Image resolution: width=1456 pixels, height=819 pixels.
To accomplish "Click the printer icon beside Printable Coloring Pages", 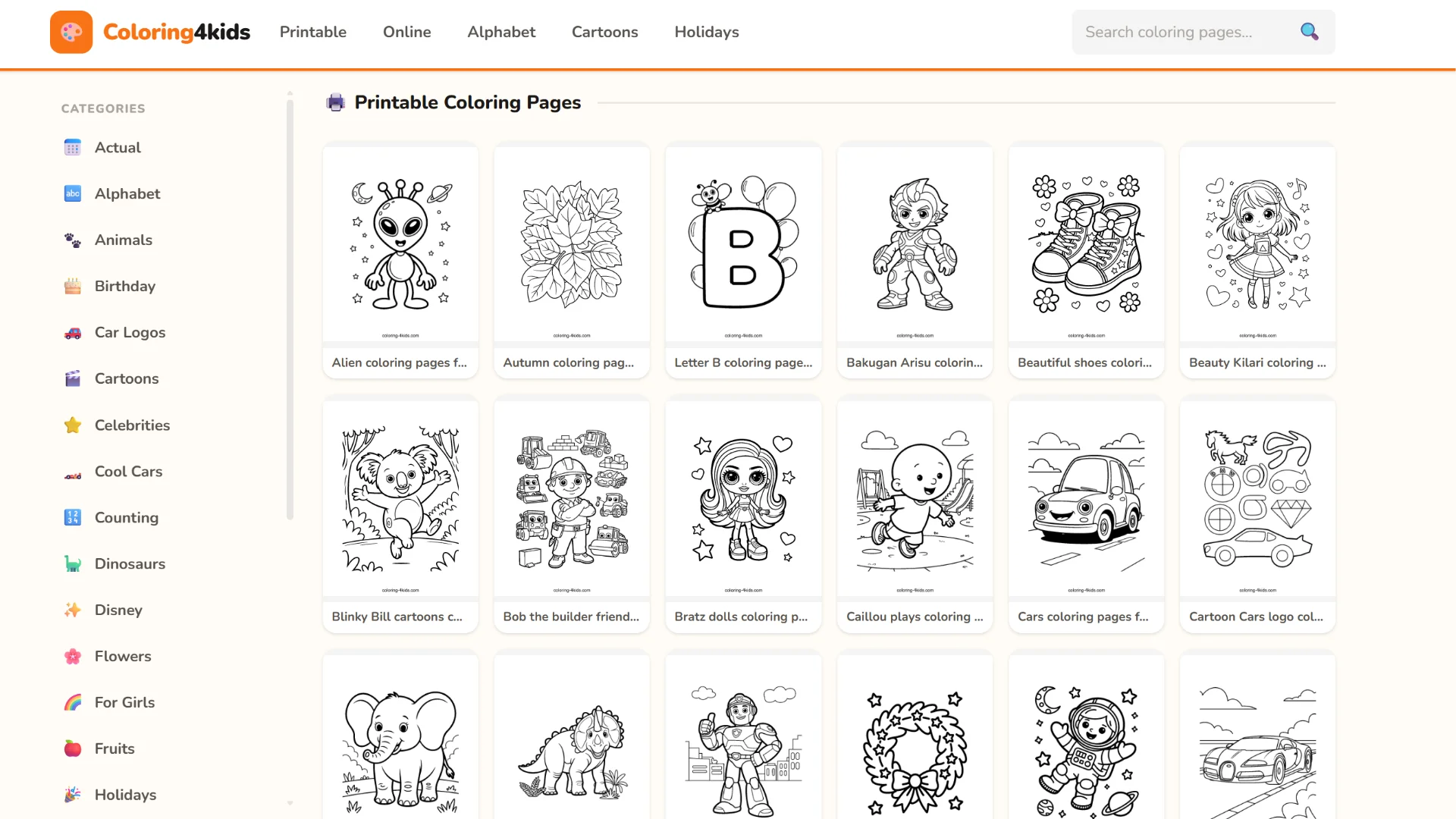I will point(335,102).
